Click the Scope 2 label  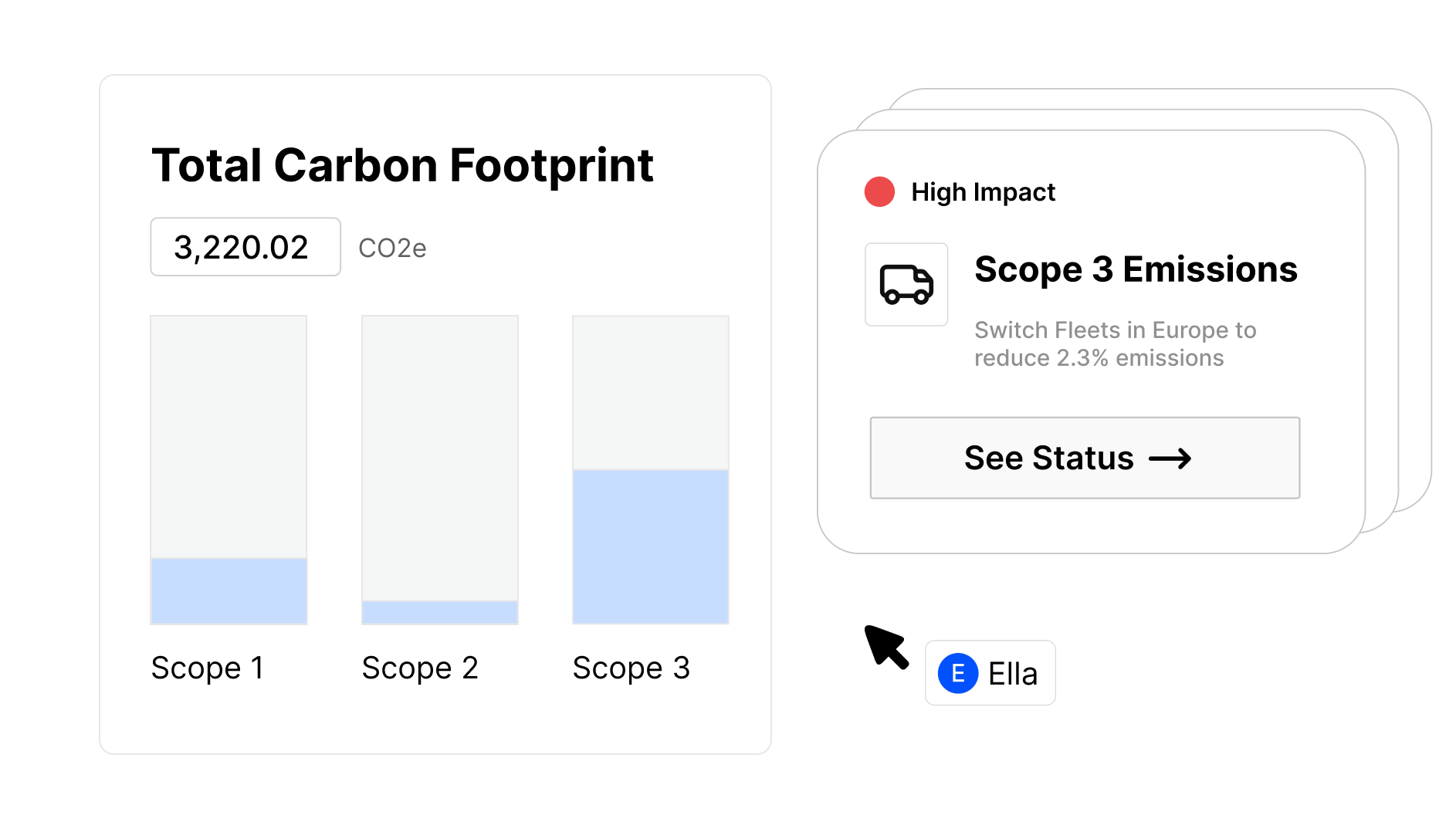(x=420, y=668)
